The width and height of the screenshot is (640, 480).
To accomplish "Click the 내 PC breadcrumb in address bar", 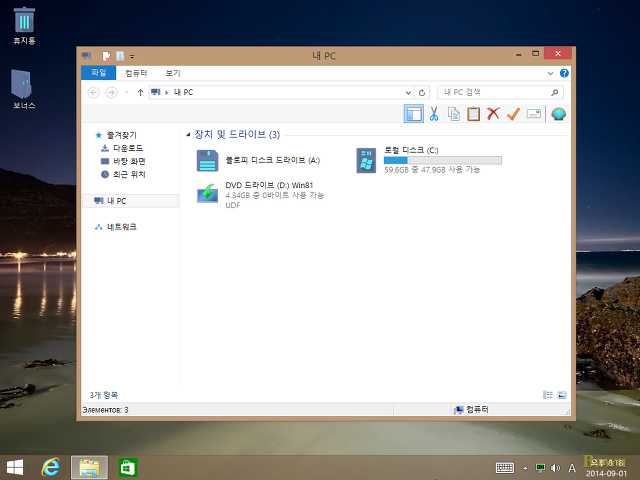I will [183, 93].
